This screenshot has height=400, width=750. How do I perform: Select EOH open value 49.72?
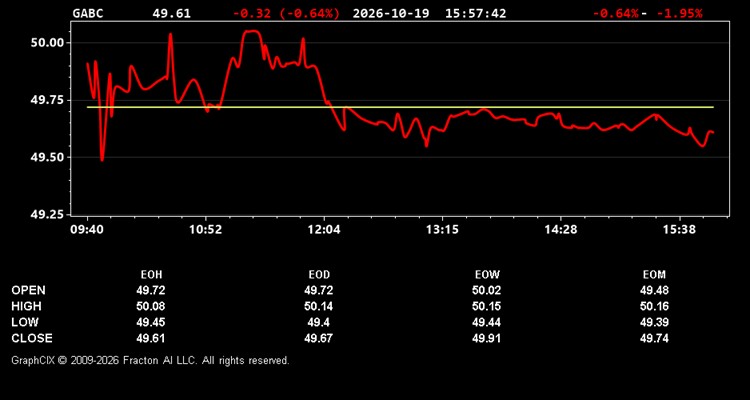[x=151, y=290]
